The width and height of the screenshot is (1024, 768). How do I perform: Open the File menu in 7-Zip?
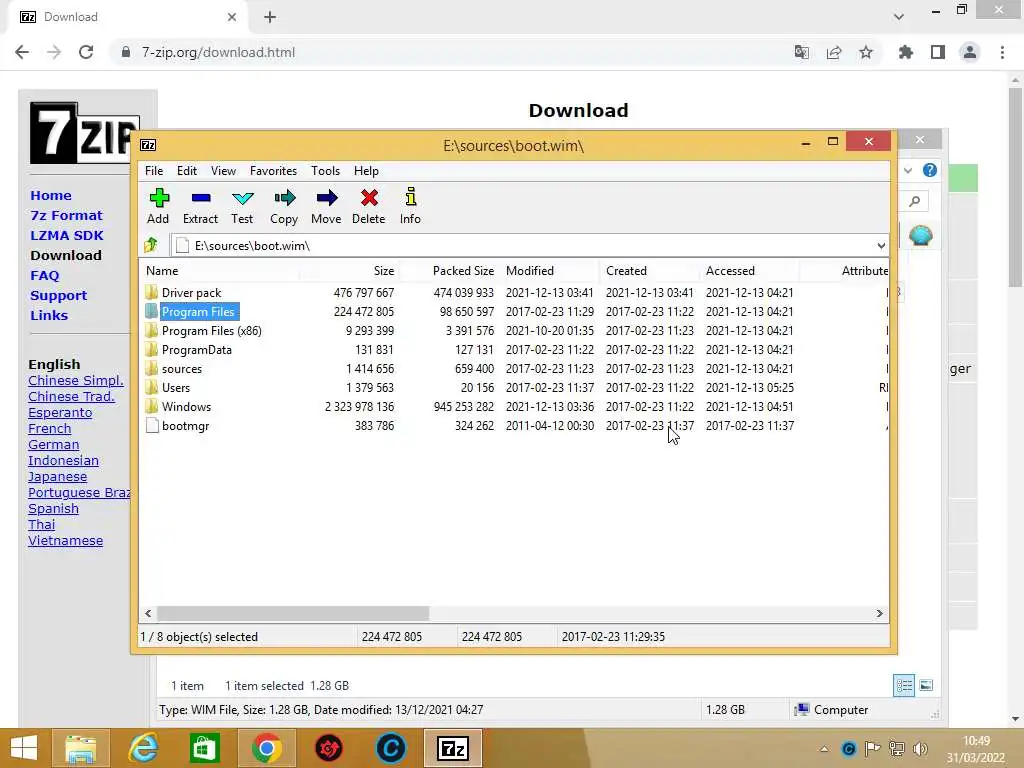[154, 170]
